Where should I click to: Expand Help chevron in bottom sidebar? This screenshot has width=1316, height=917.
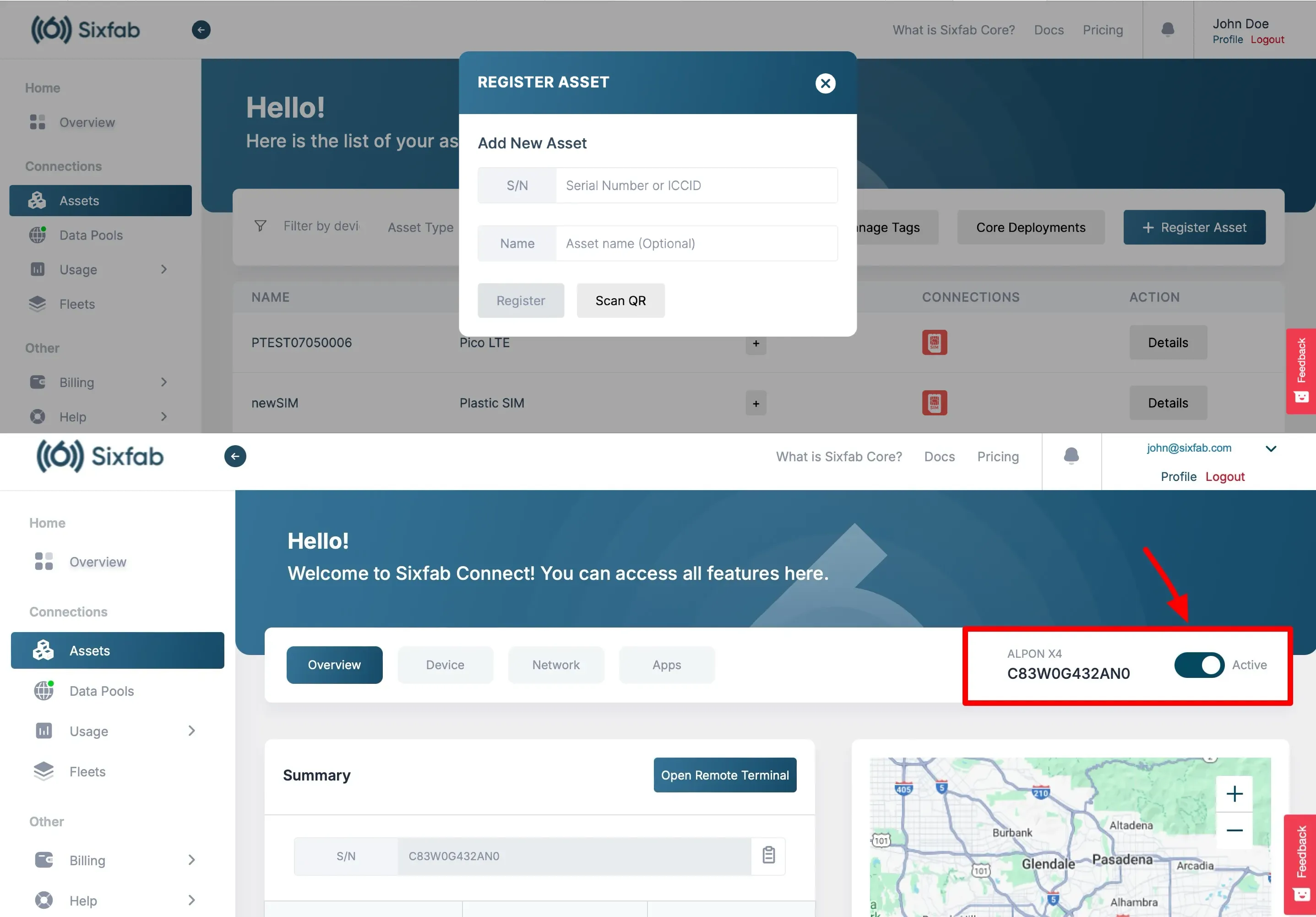click(191, 900)
